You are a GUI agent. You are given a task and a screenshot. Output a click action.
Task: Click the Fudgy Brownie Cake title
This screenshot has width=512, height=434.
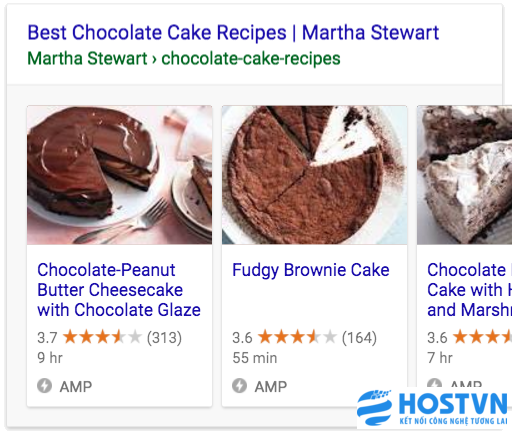pos(311,270)
